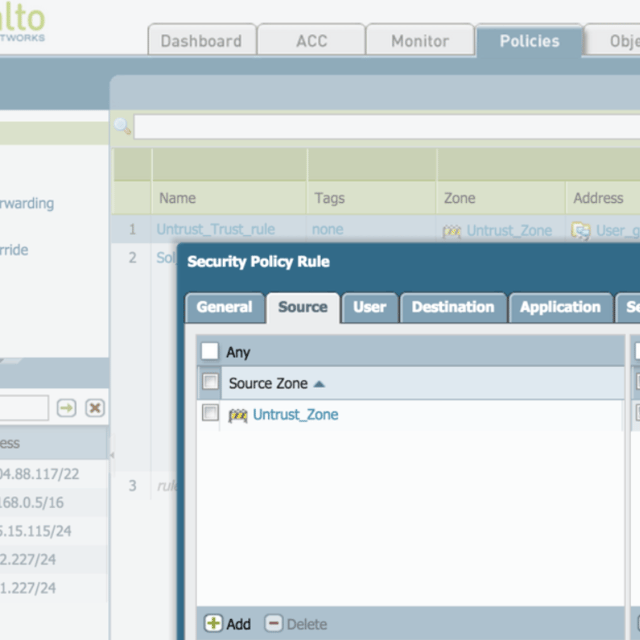Enable the Any source zone checkbox

coord(210,351)
